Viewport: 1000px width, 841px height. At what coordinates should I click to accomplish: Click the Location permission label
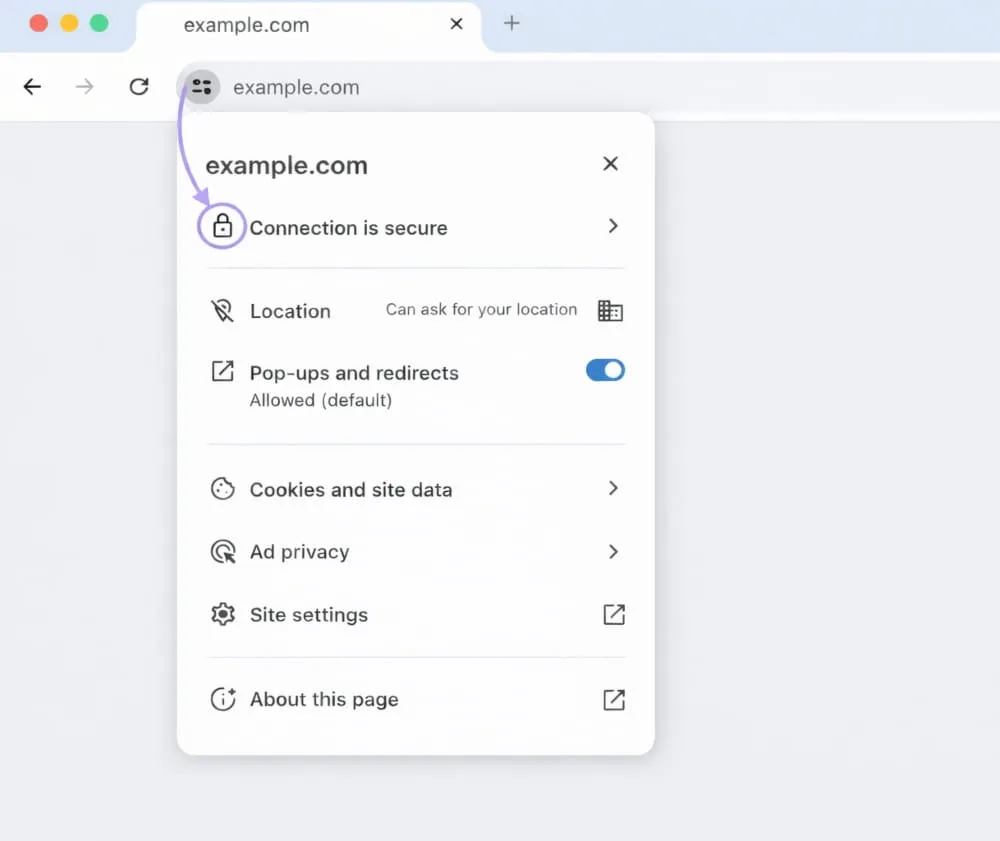point(290,311)
